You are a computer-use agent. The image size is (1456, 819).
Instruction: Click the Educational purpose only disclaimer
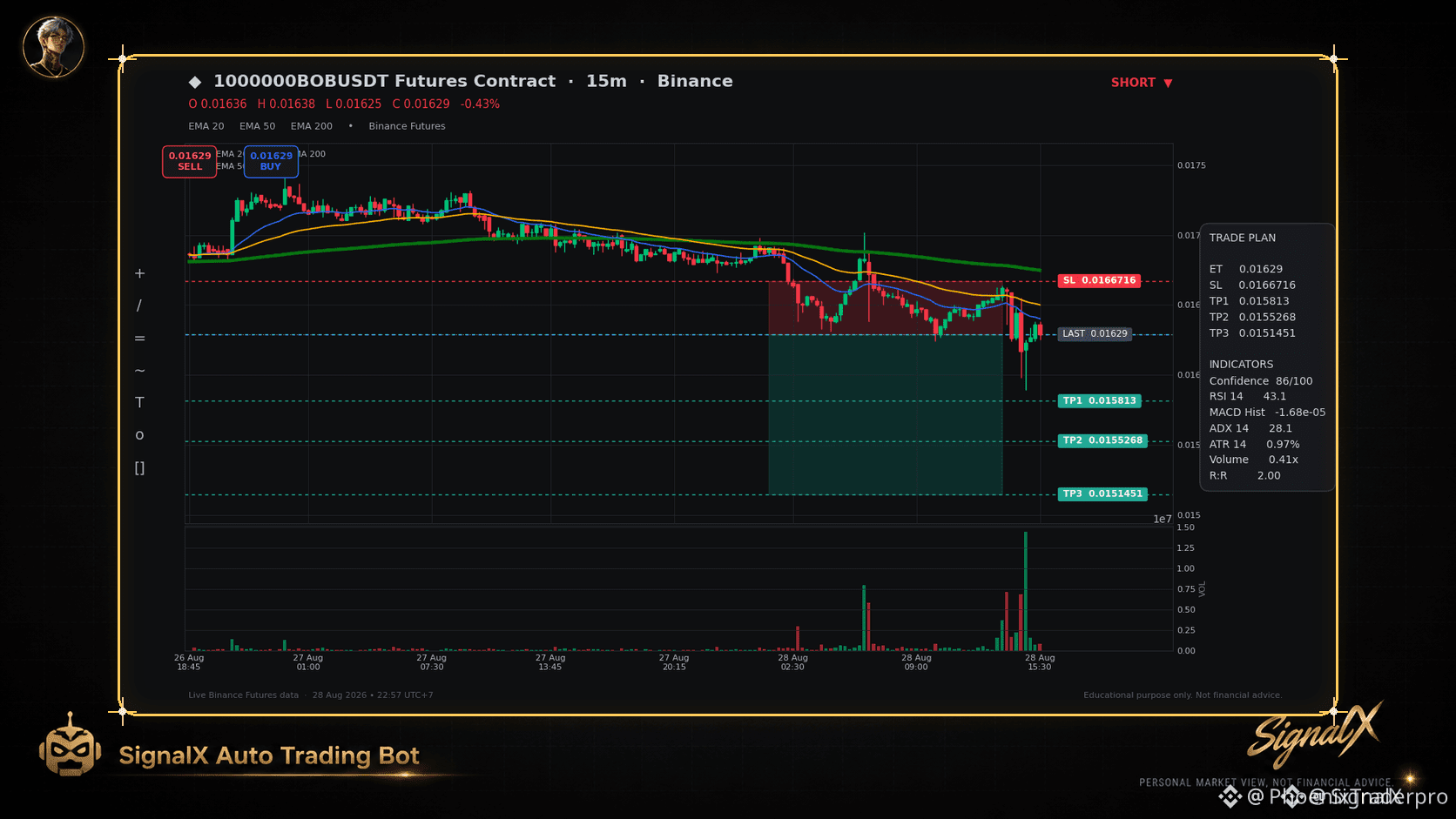[x=1183, y=695]
